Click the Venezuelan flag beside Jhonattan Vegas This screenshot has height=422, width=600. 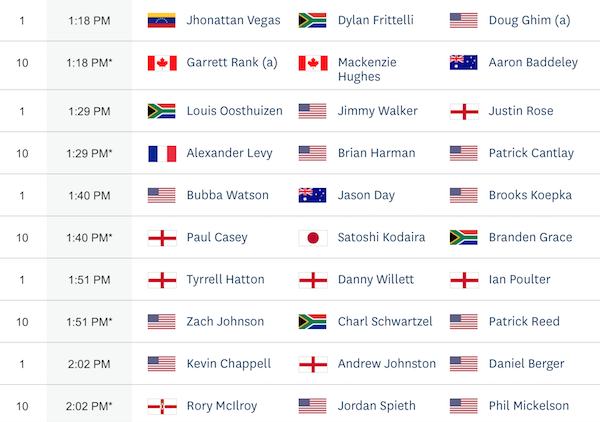tap(161, 20)
